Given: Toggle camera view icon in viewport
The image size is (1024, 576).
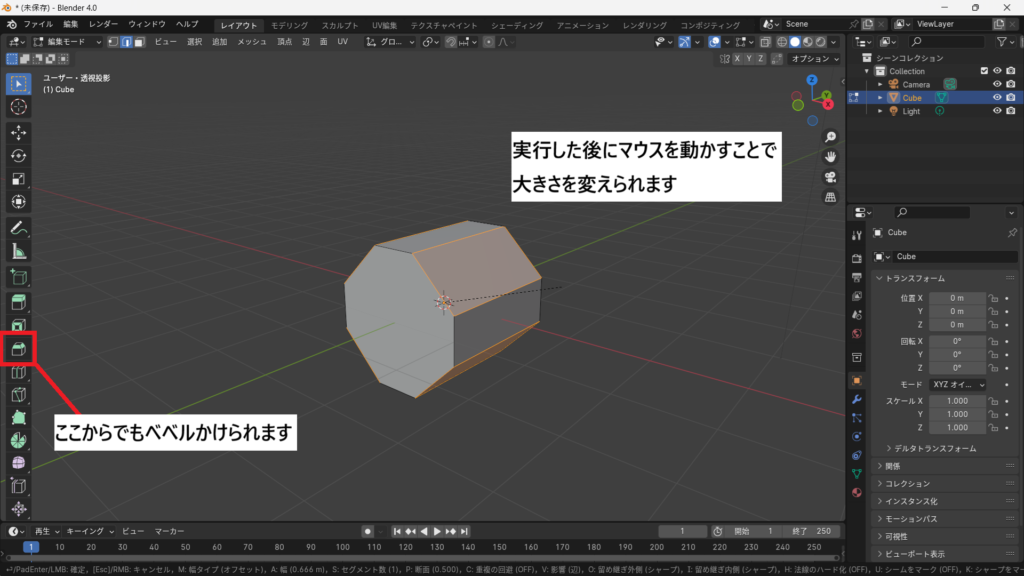Looking at the screenshot, I should 830,177.
